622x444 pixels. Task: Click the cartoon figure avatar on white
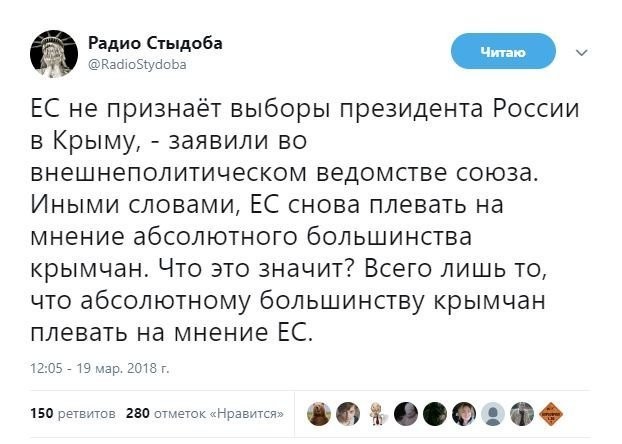tap(378, 412)
